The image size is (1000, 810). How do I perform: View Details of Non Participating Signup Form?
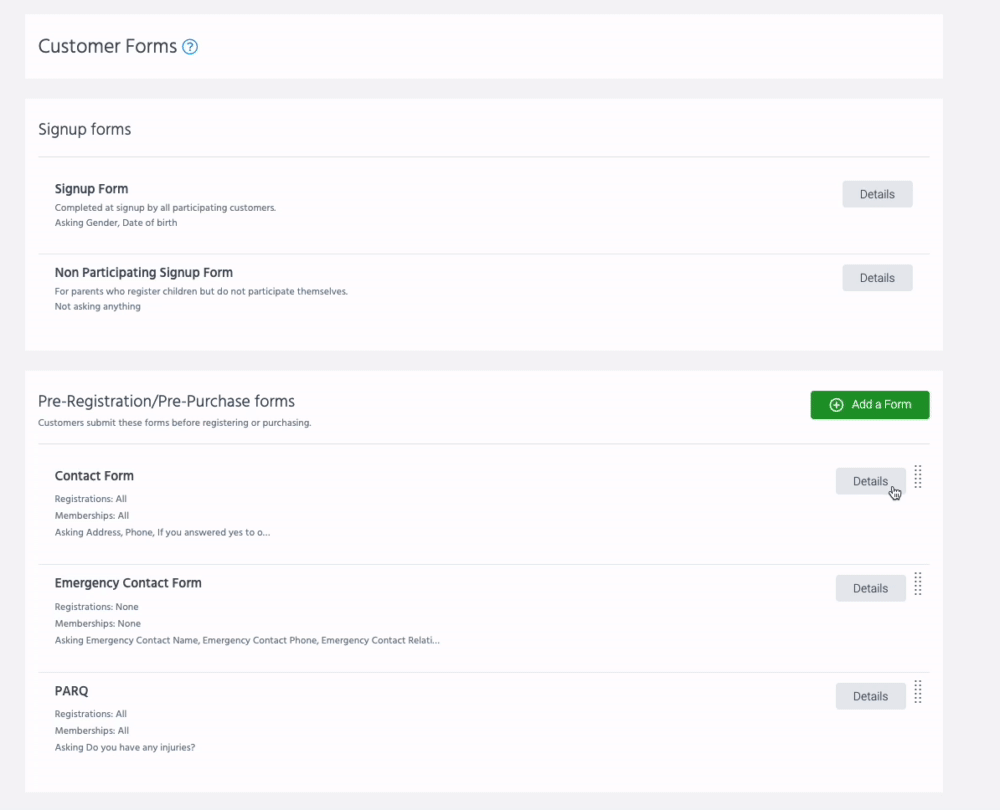pos(877,278)
